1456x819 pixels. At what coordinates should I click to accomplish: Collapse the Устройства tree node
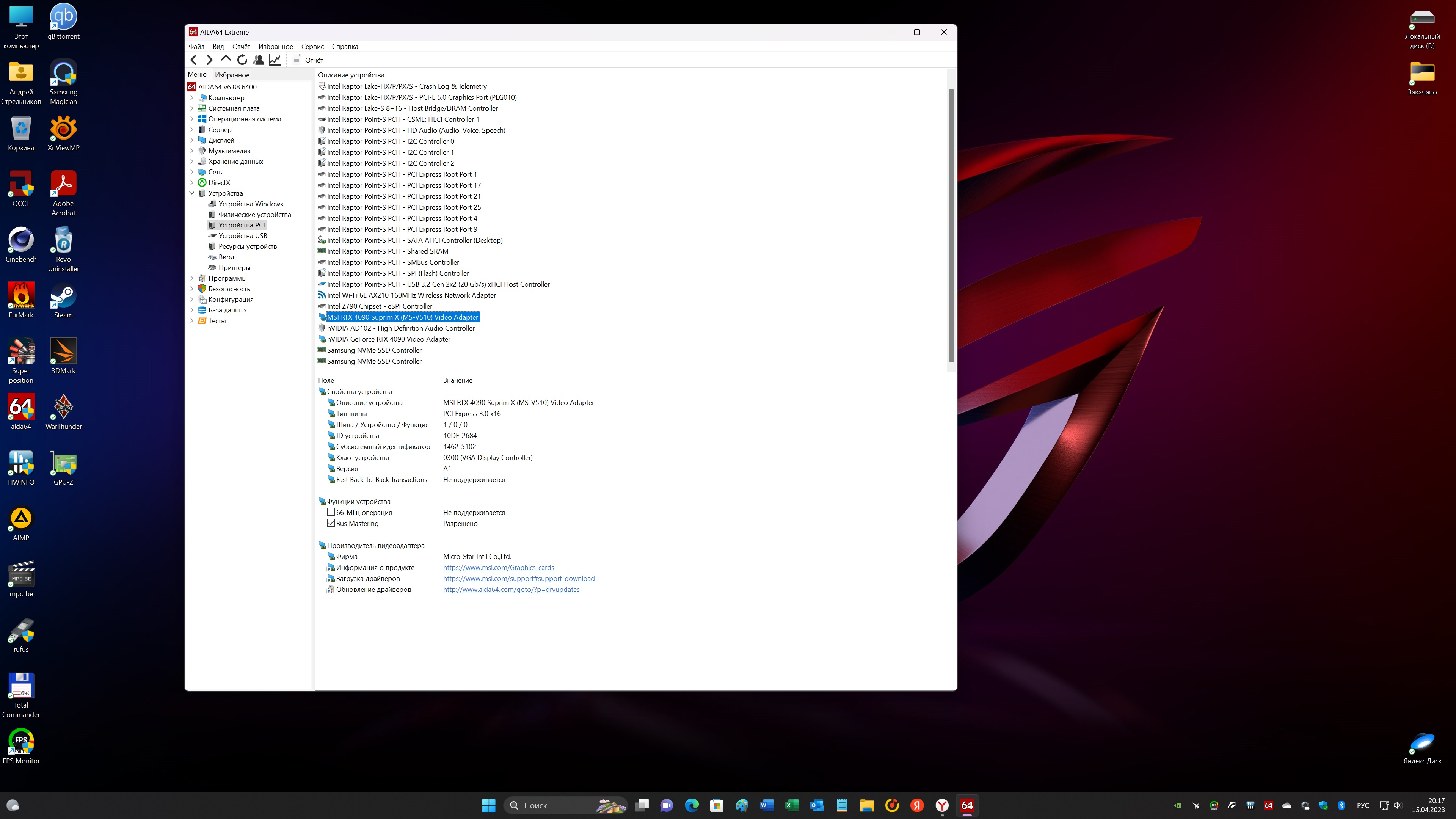tap(191, 193)
